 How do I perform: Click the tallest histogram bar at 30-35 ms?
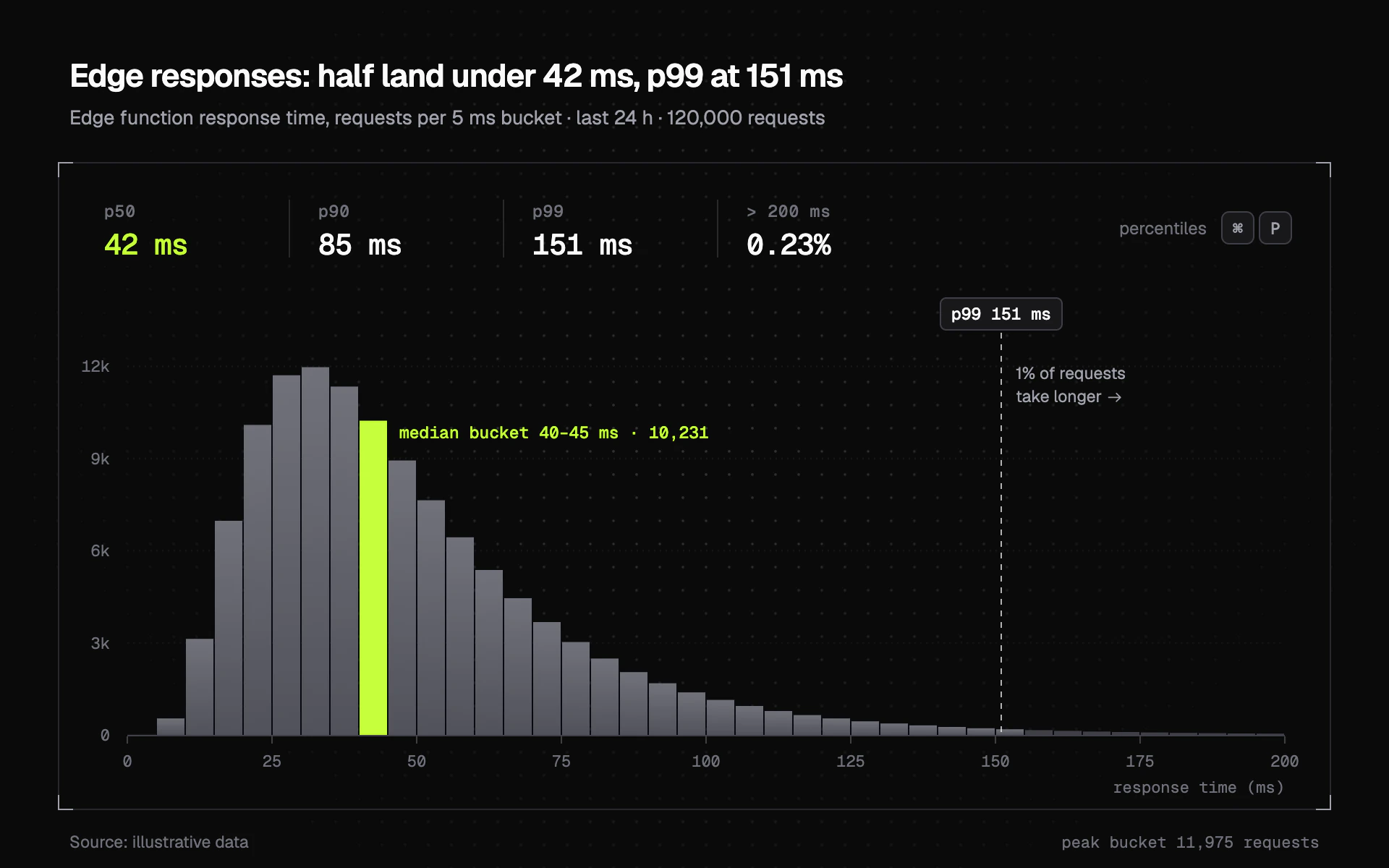(x=315, y=551)
